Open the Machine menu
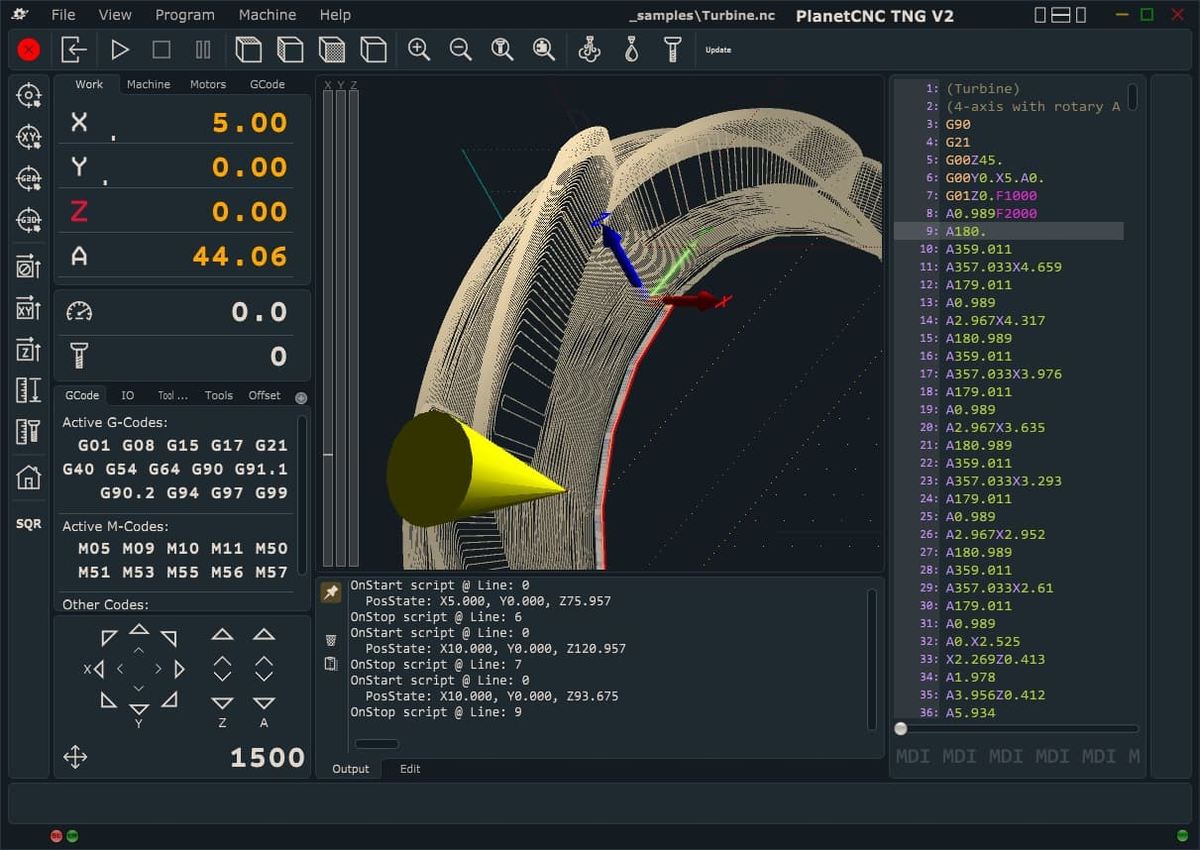The image size is (1200, 850). coord(267,15)
